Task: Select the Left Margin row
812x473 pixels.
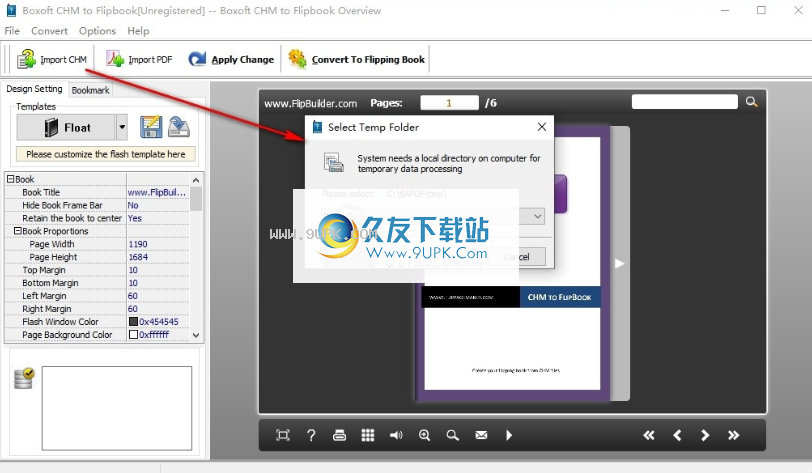Action: coord(97,296)
